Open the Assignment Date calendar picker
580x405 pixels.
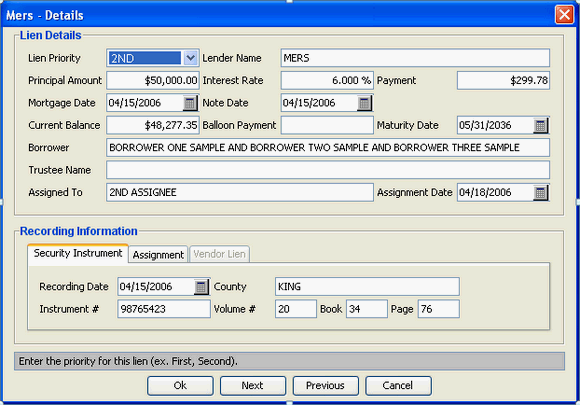click(540, 193)
